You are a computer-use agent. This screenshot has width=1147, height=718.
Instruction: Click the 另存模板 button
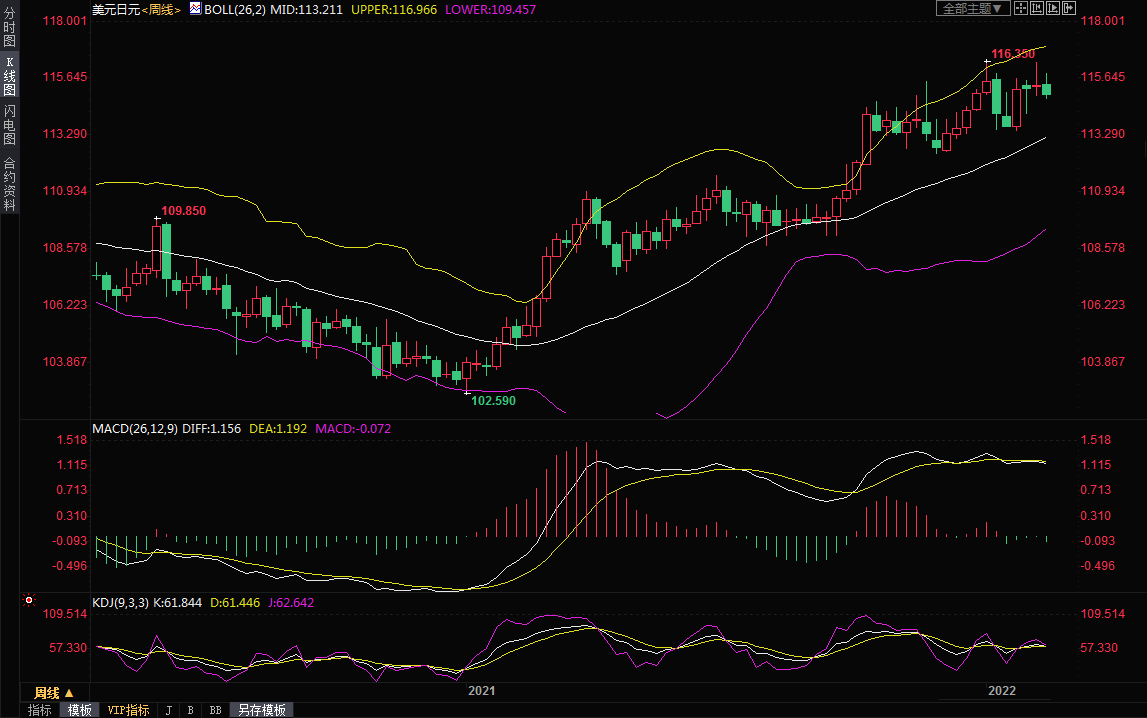[261, 710]
